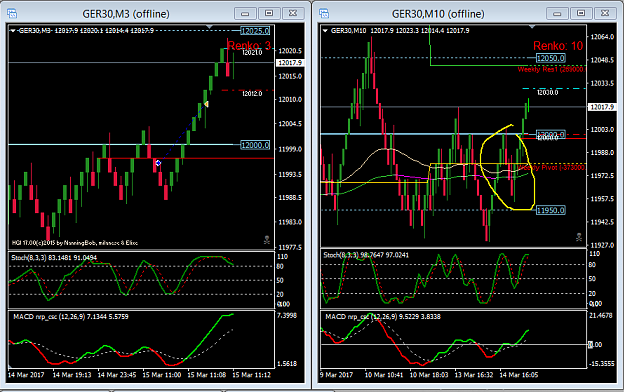625x392 pixels.
Task: Click the chart icon in GER30,M10 title bar
Action: (x=324, y=14)
